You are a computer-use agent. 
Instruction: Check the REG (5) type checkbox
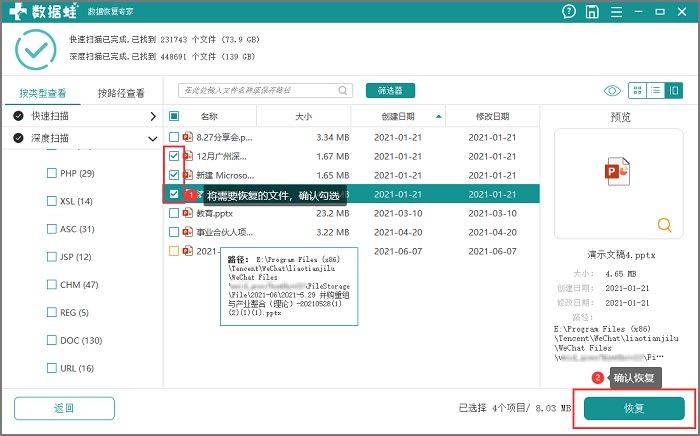click(52, 312)
